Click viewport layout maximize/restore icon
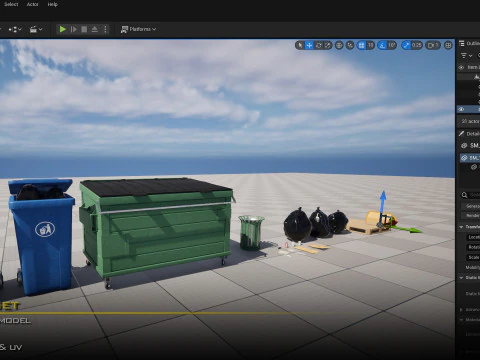This screenshot has height=360, width=480. [448, 45]
